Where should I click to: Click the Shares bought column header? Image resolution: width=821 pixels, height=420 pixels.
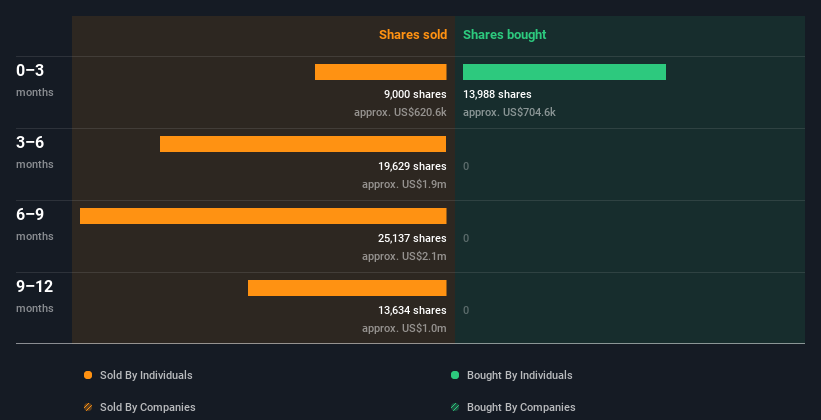504,35
